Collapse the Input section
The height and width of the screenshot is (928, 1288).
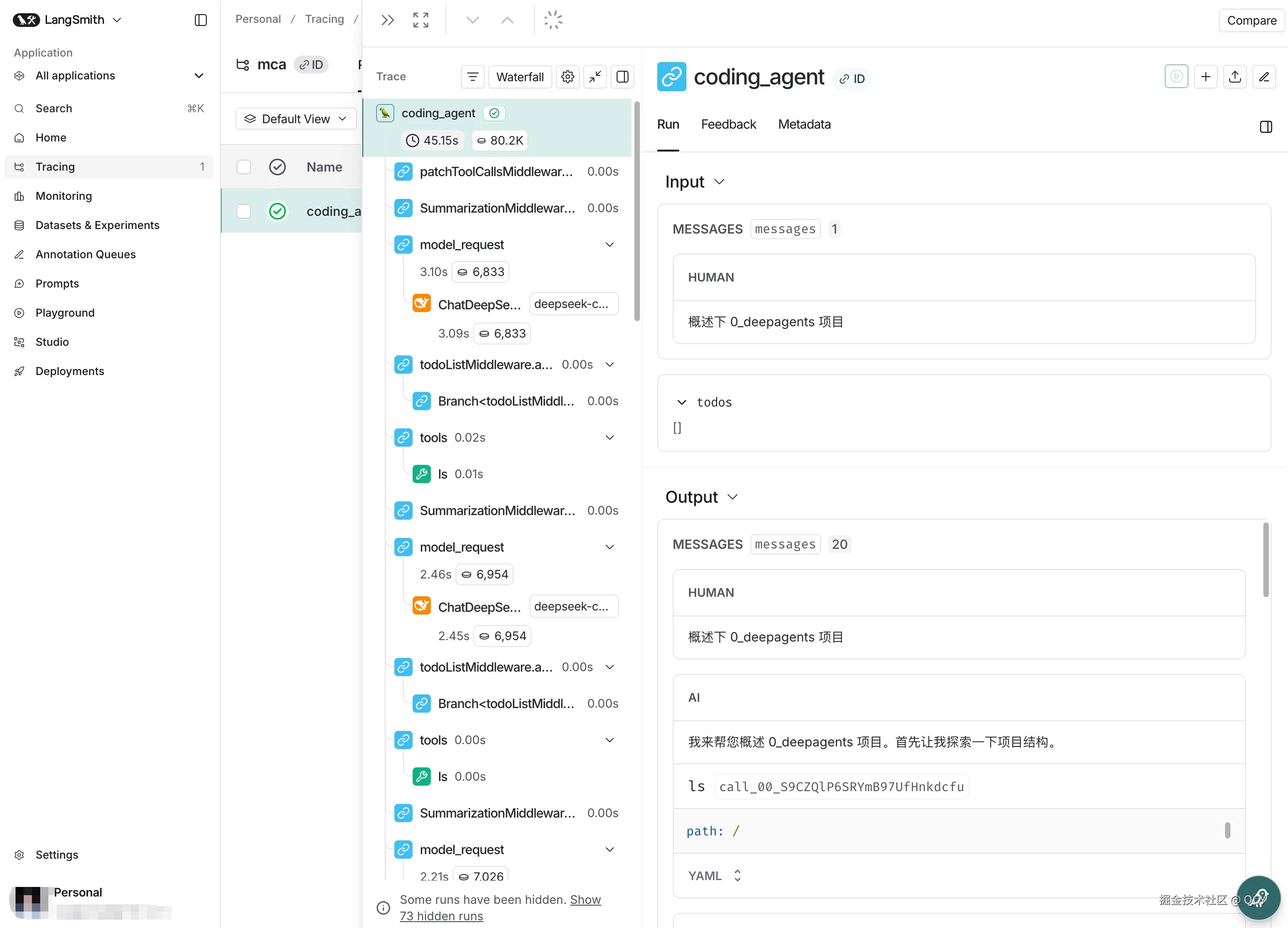click(719, 182)
